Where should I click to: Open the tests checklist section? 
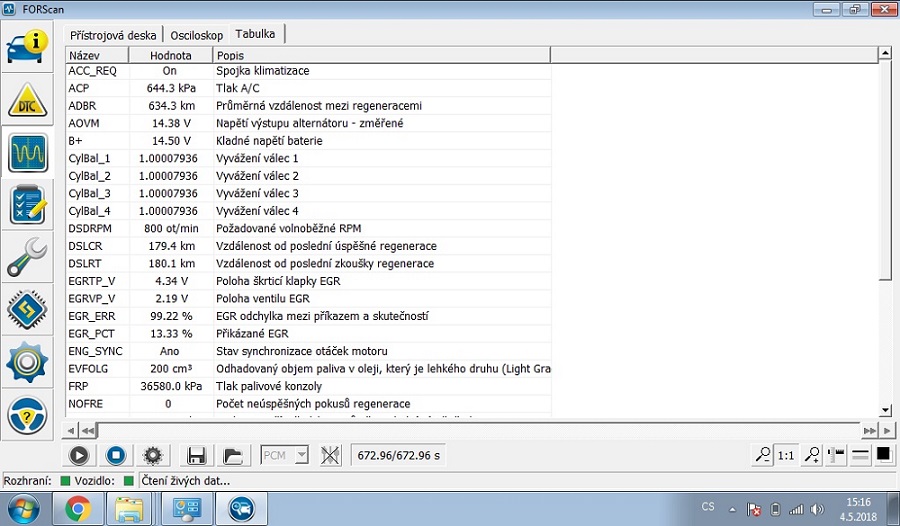(29, 205)
